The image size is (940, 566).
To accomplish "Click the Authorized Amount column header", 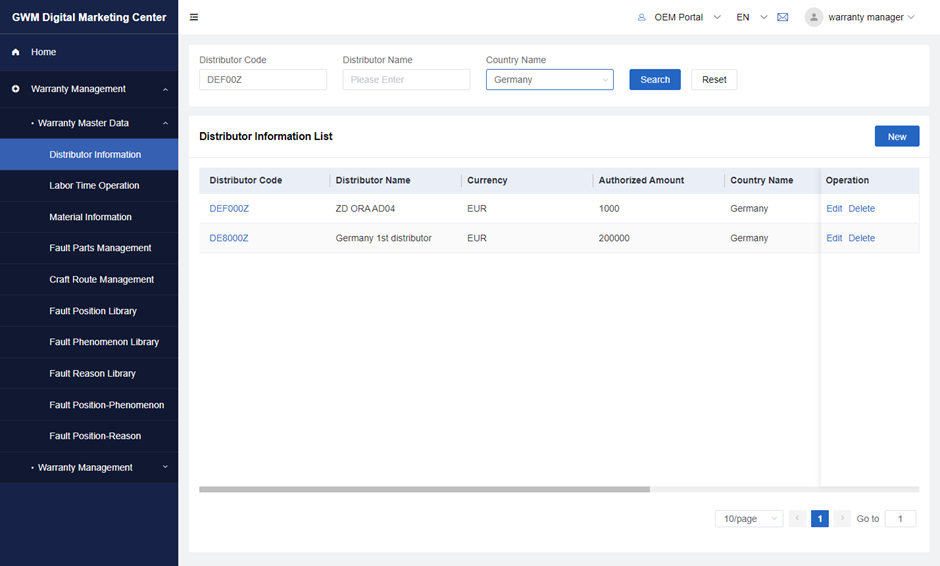I will pos(641,180).
